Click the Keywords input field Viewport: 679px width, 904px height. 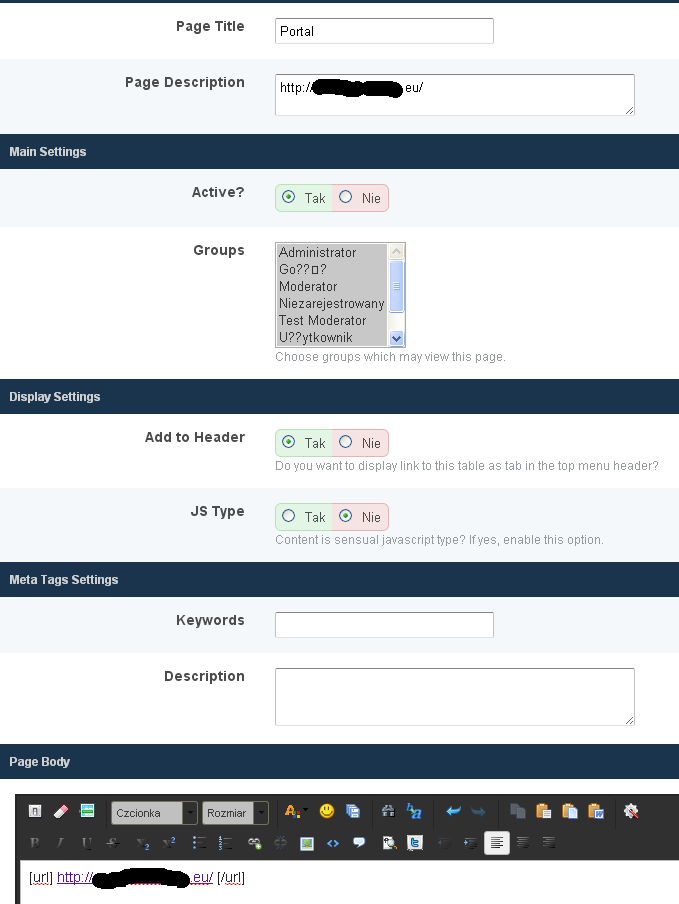click(384, 625)
